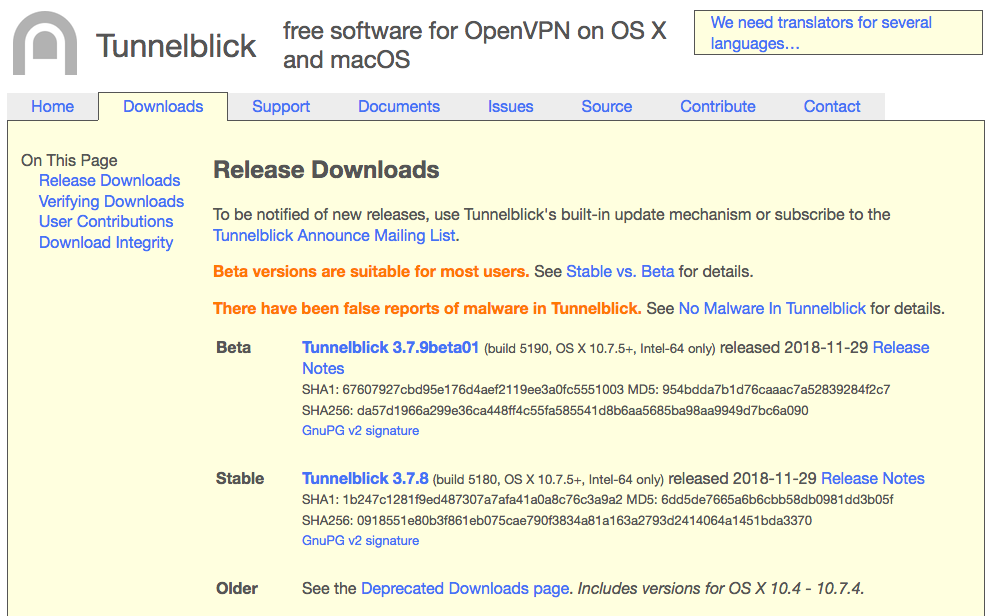The image size is (993, 616).
Task: Select the Contribute tab
Action: tap(717, 107)
